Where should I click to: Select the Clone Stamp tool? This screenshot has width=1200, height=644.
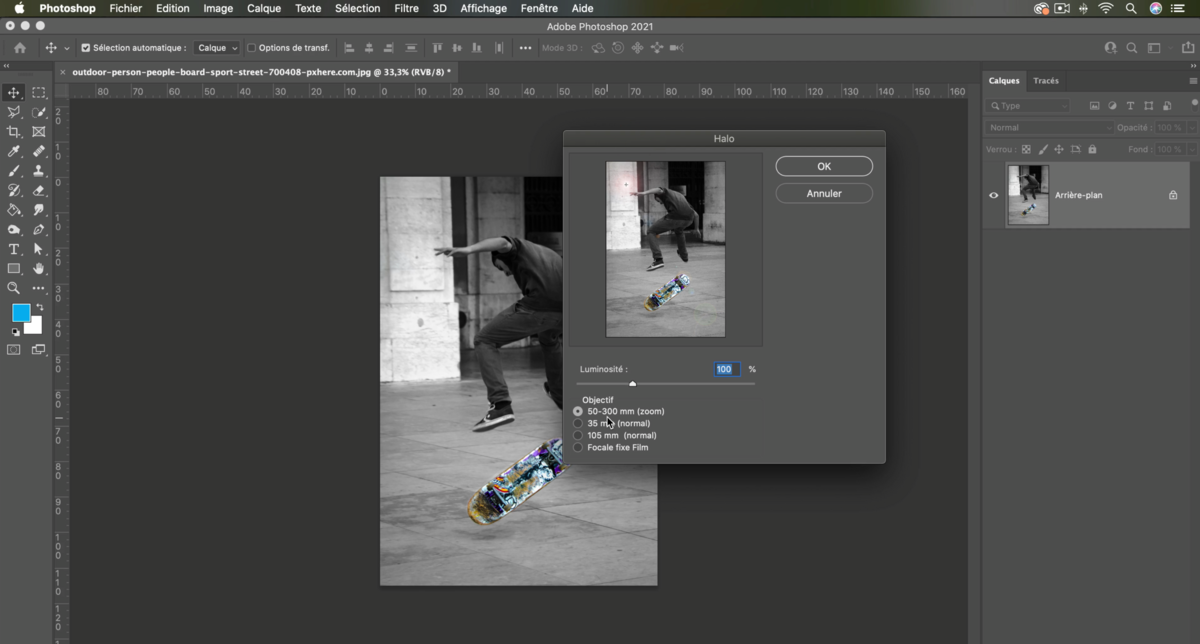point(39,171)
